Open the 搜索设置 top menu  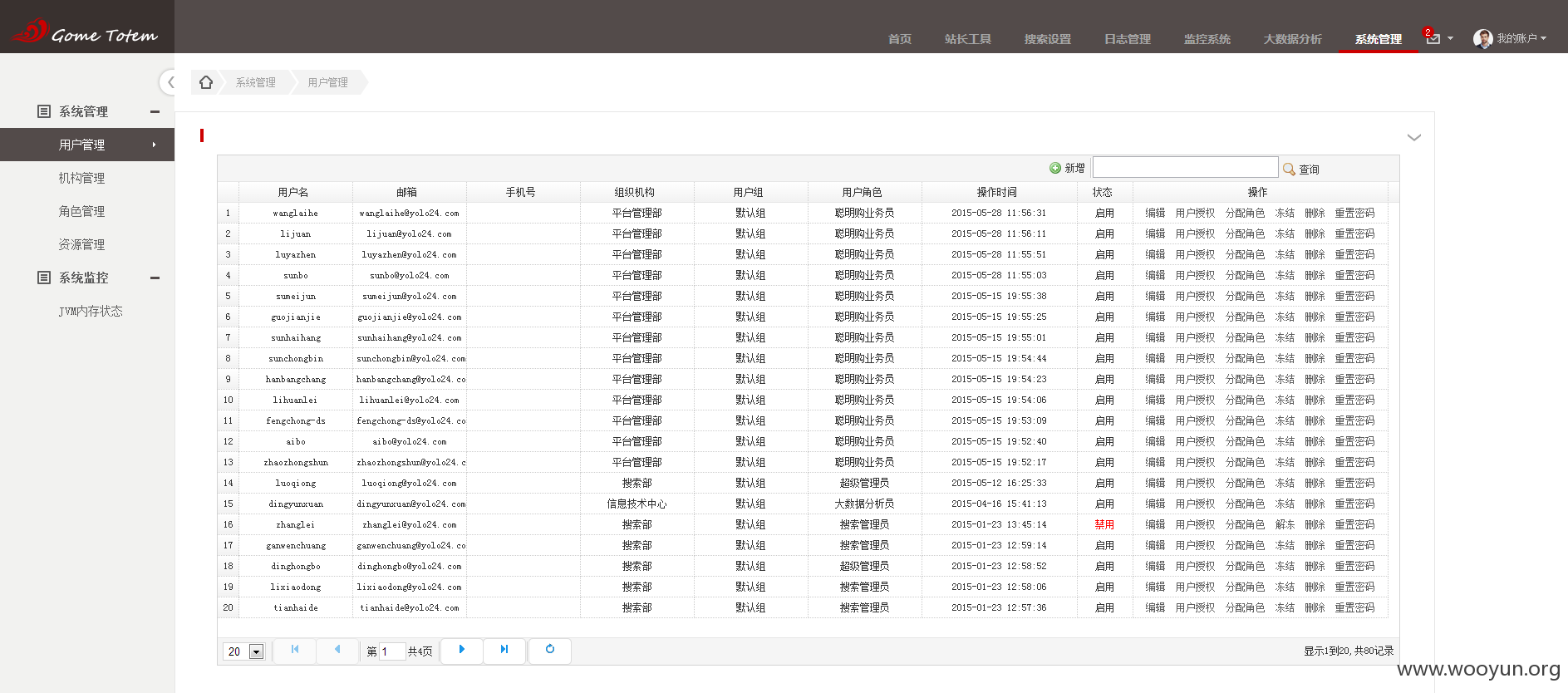tap(1048, 39)
